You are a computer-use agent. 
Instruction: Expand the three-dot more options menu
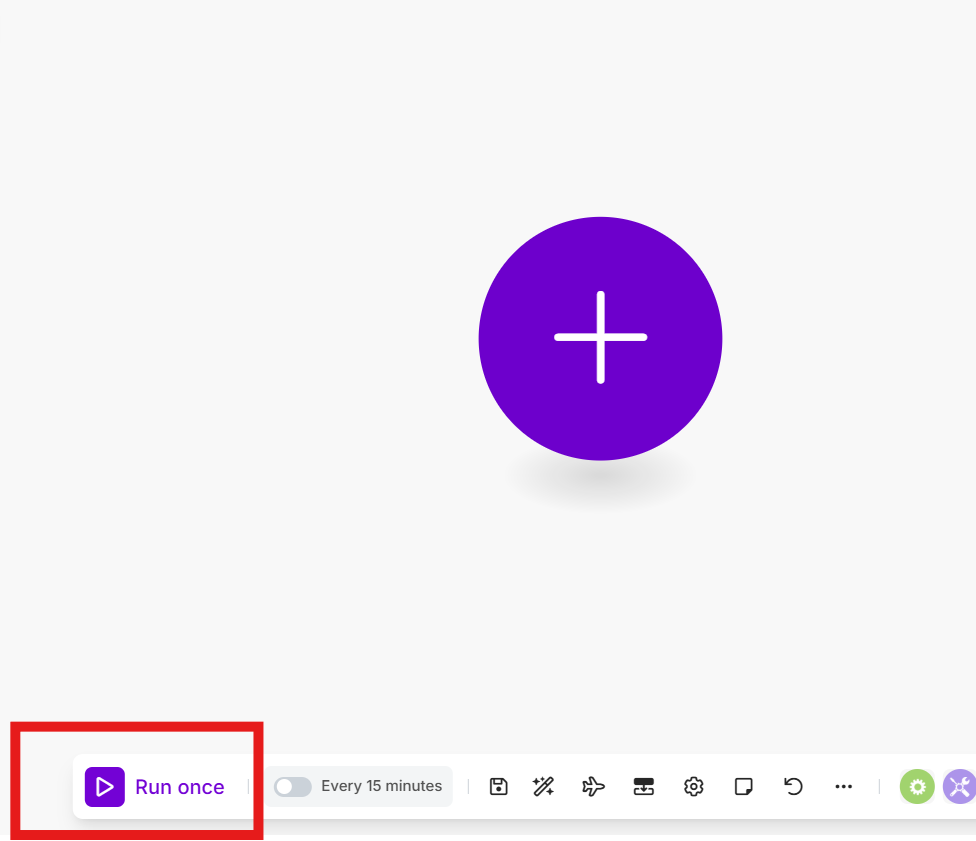click(843, 787)
